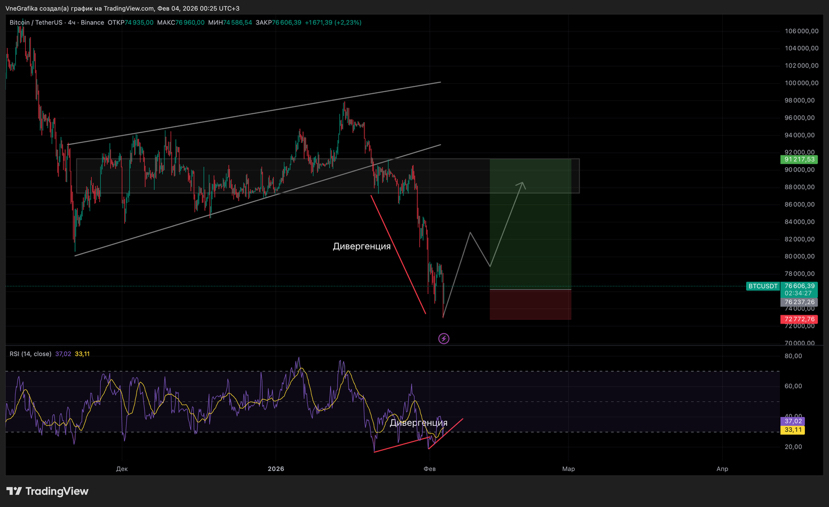
Task: Click the МАКС 76 960,00 high value
Action: pos(180,23)
